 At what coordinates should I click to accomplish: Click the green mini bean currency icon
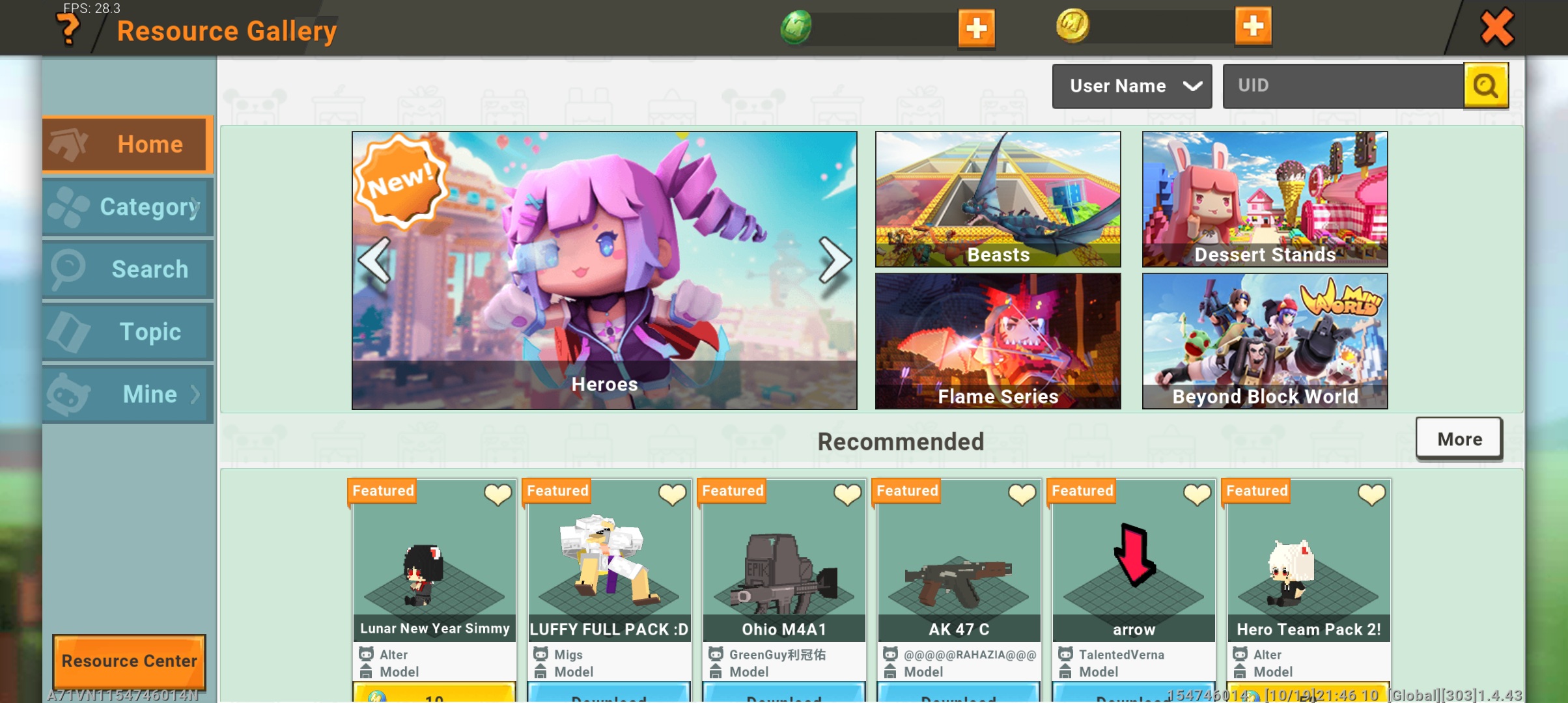(x=796, y=27)
